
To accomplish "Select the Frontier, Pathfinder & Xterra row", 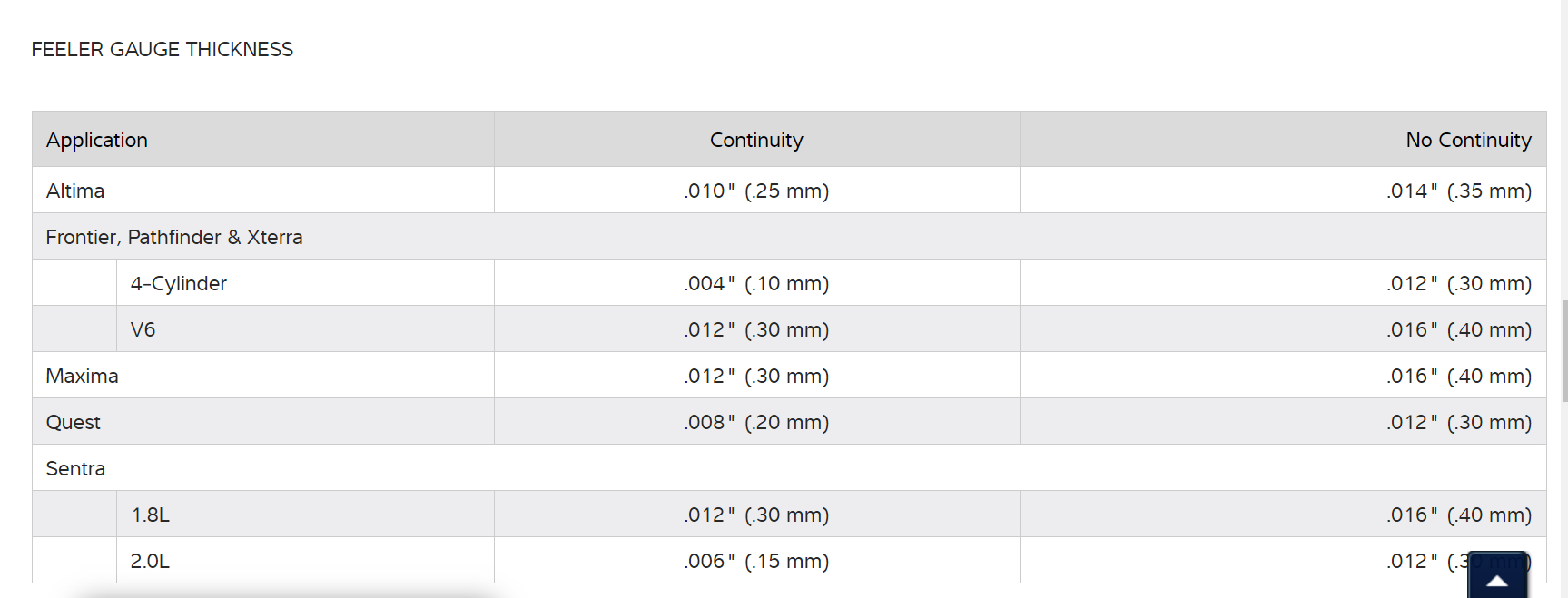I will coord(174,238).
